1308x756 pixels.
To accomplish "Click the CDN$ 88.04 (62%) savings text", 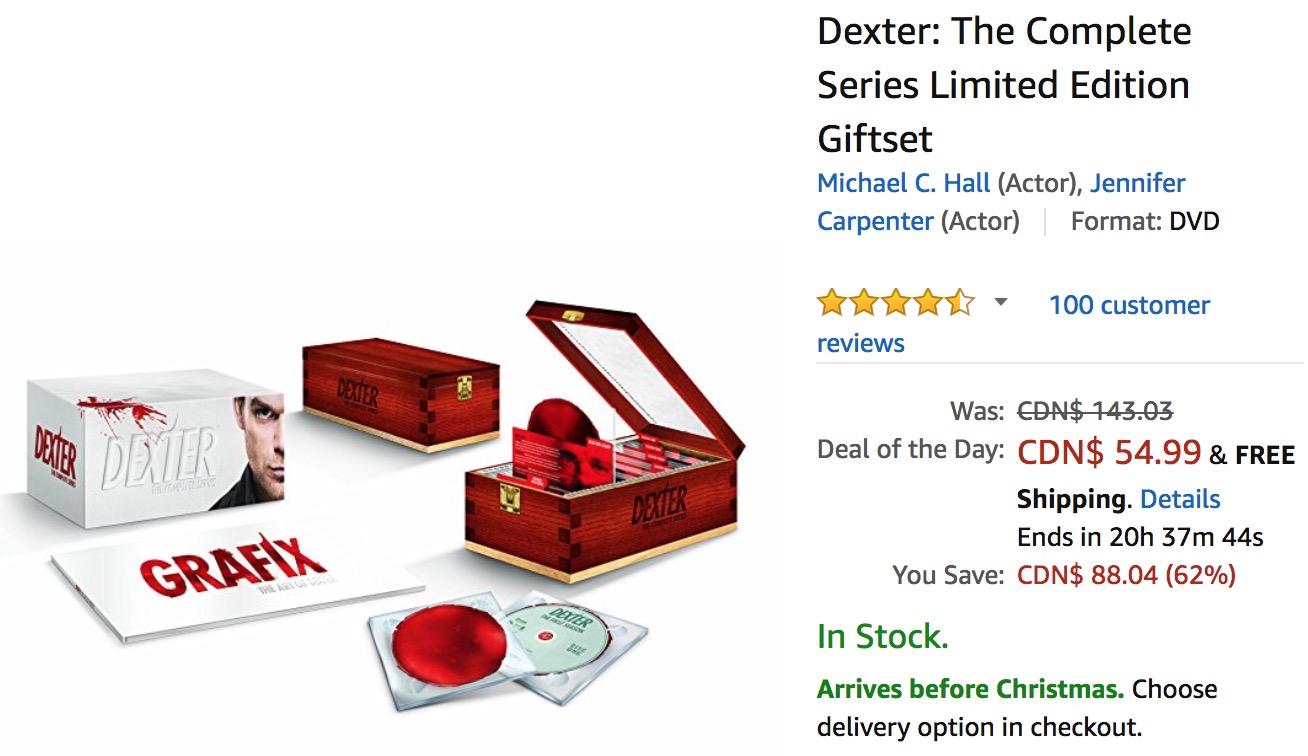I will [1126, 575].
